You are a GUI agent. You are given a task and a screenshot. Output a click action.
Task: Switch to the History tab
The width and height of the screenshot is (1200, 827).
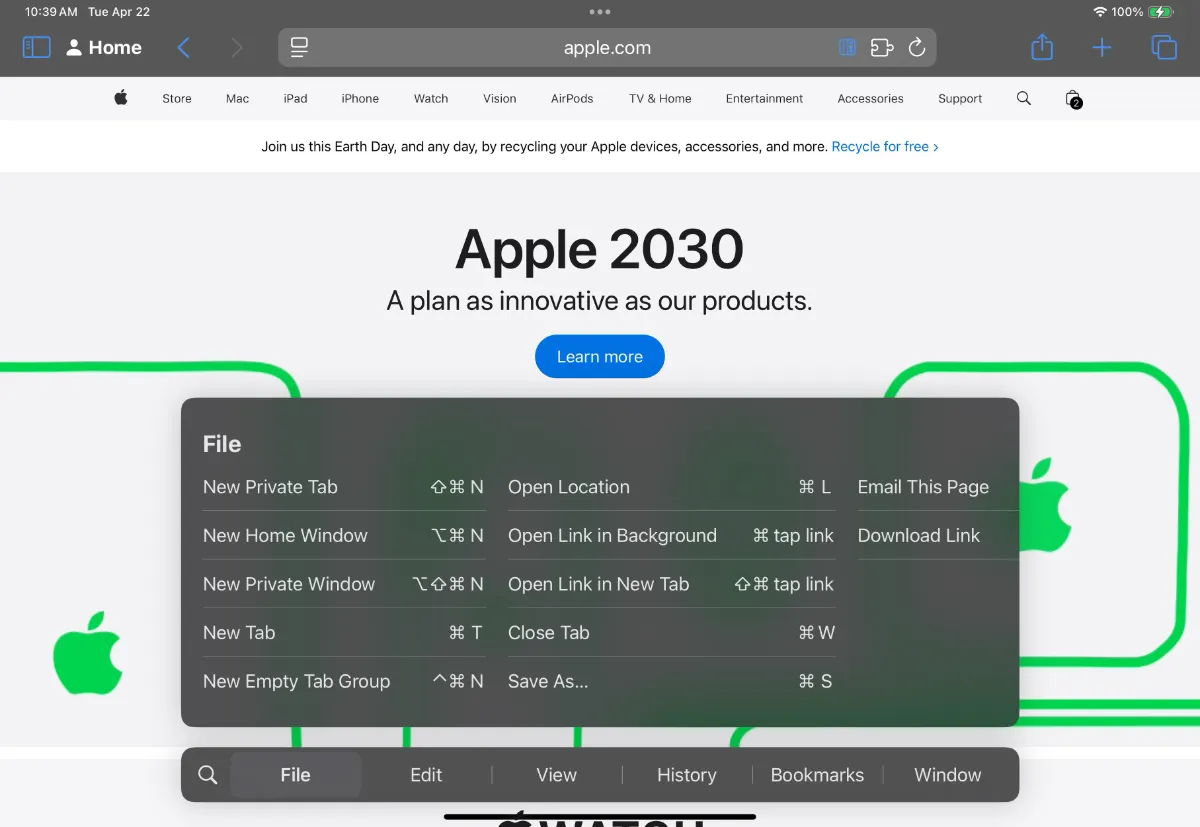point(686,775)
